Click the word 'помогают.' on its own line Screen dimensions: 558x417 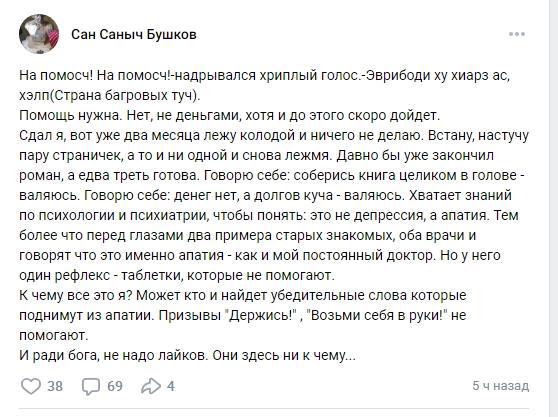point(53,335)
